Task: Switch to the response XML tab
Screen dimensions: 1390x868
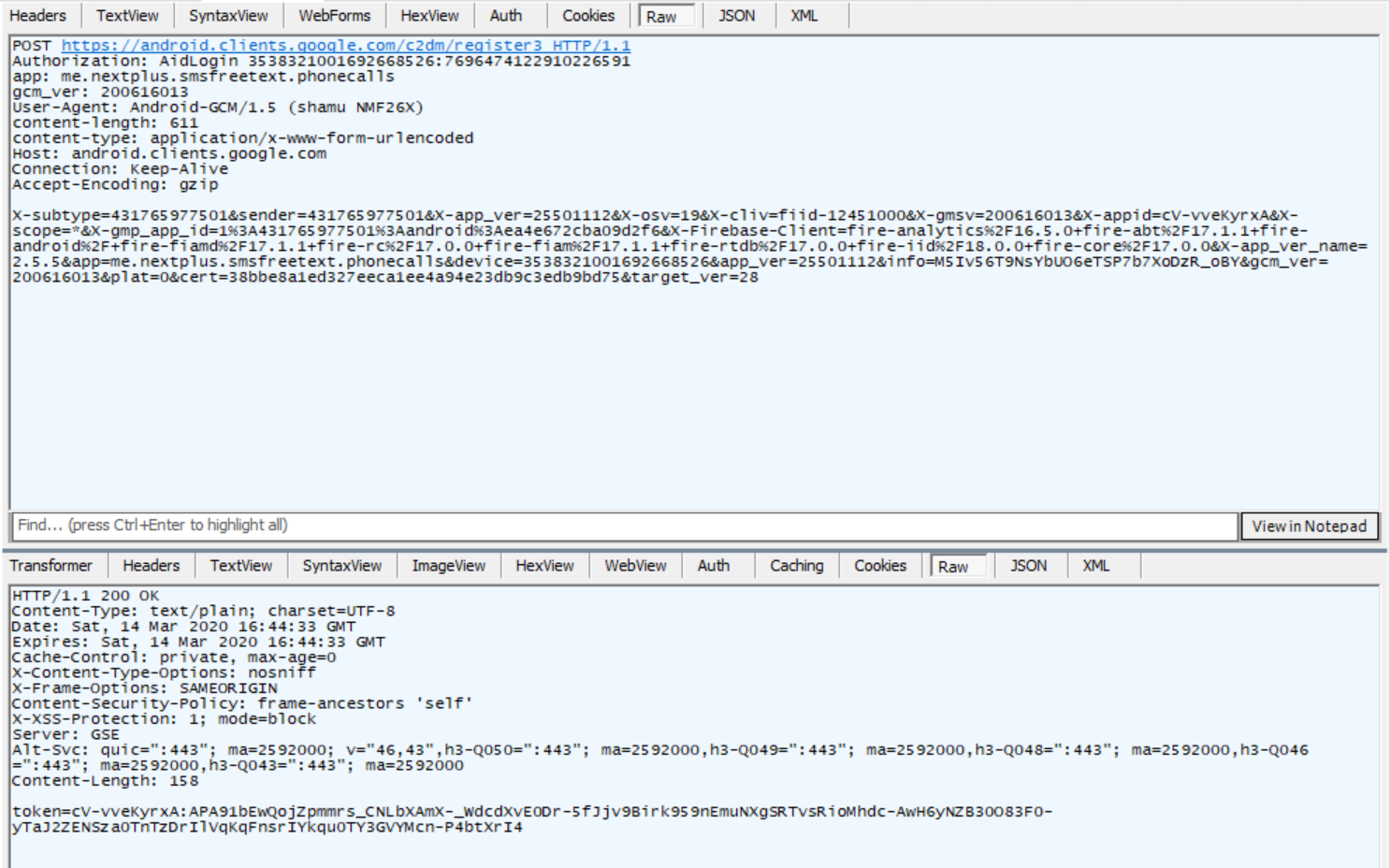Action: pos(1096,566)
